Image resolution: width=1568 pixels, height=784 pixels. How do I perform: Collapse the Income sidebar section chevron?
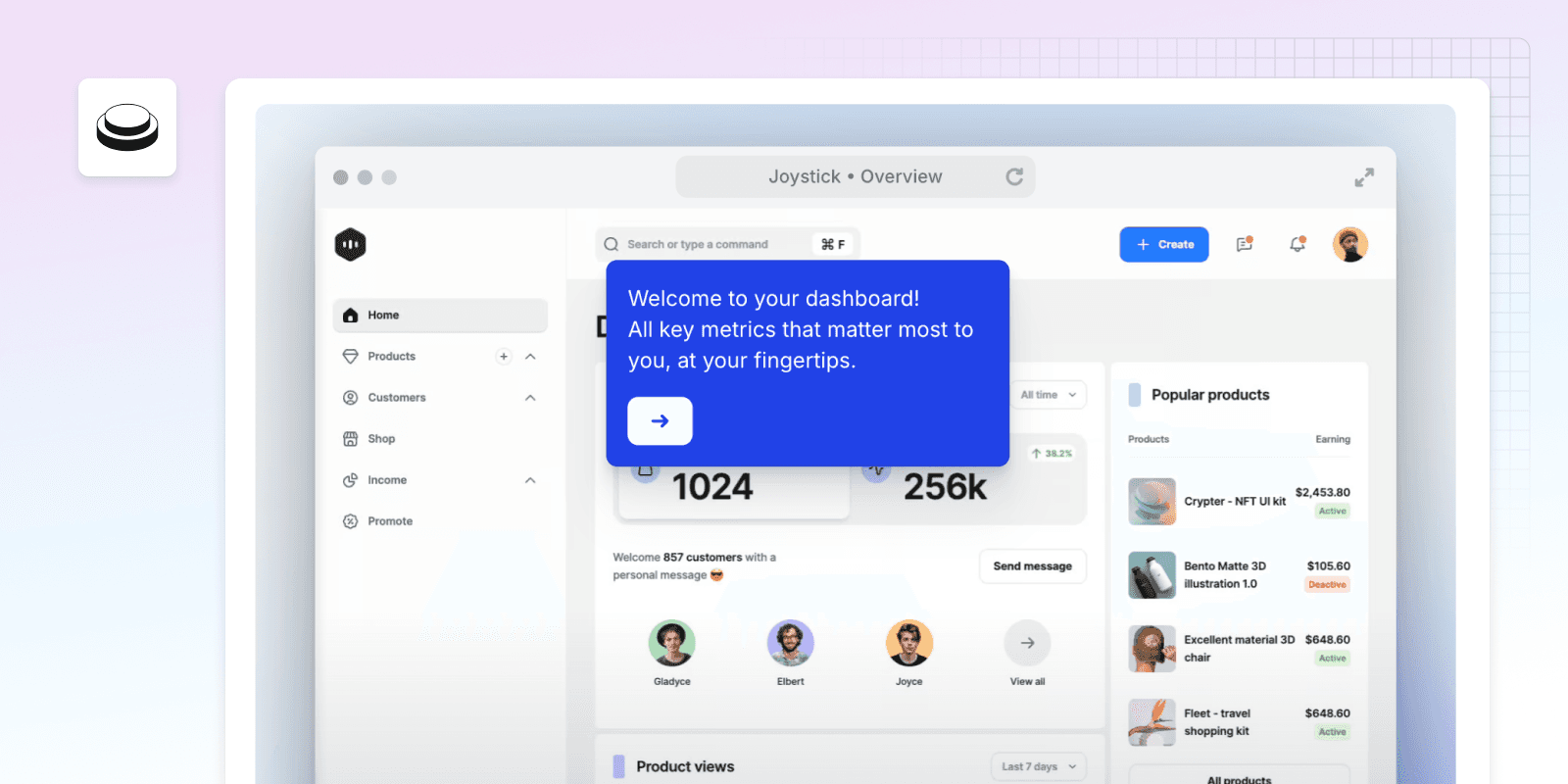point(530,480)
